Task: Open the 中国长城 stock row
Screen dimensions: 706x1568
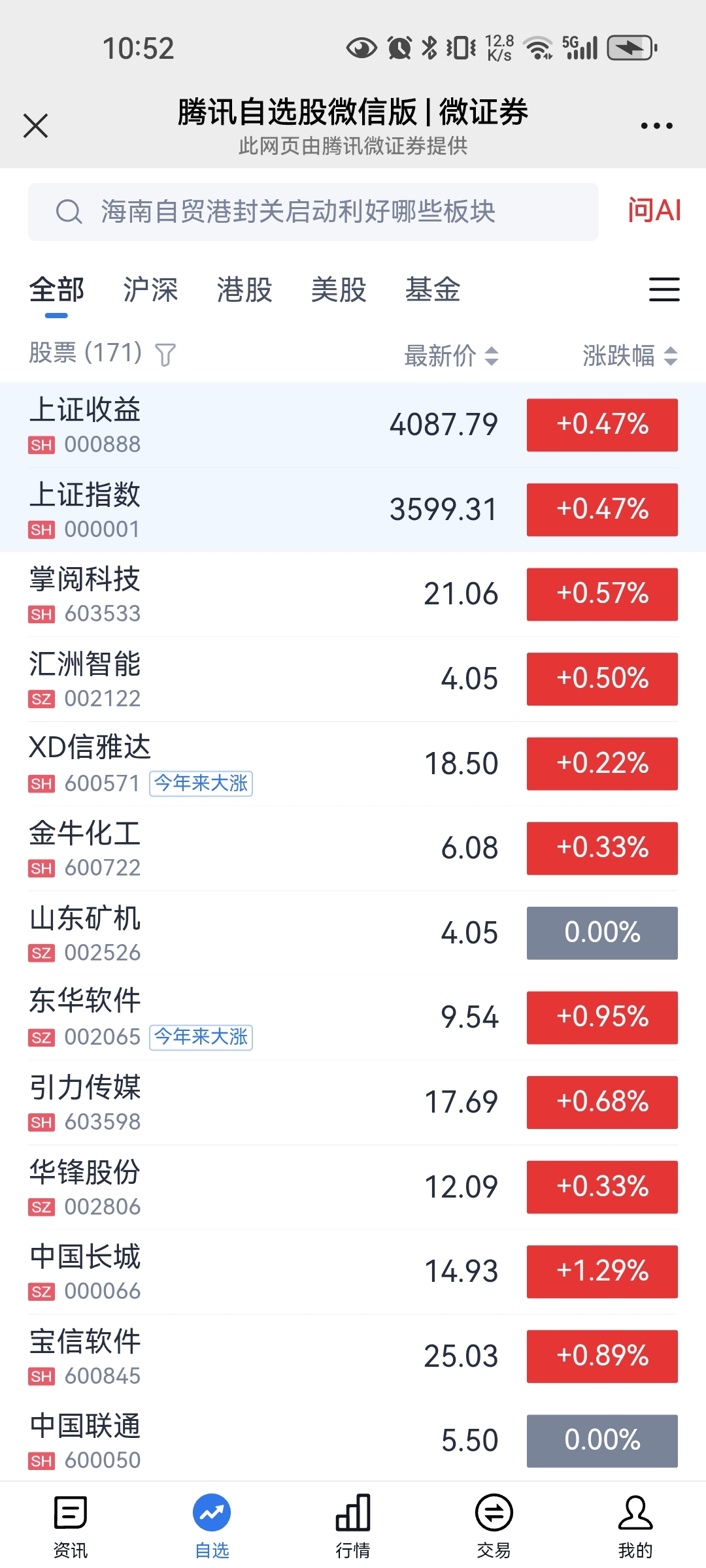Action: (x=353, y=1271)
